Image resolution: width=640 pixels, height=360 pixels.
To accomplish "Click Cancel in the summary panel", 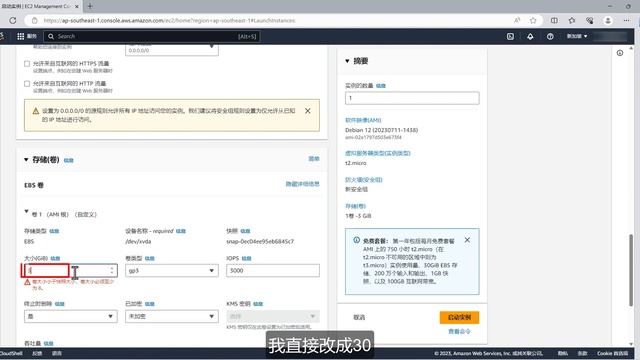I will [x=359, y=317].
